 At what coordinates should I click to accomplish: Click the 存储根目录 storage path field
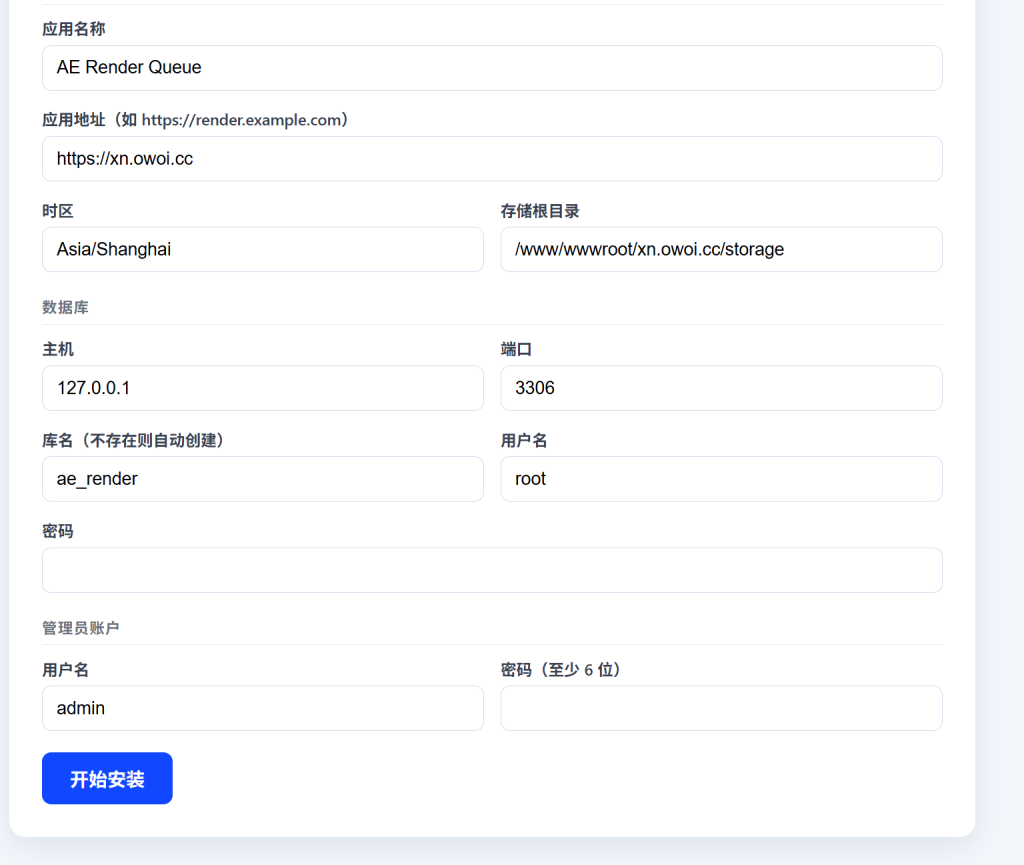pyautogui.click(x=720, y=250)
